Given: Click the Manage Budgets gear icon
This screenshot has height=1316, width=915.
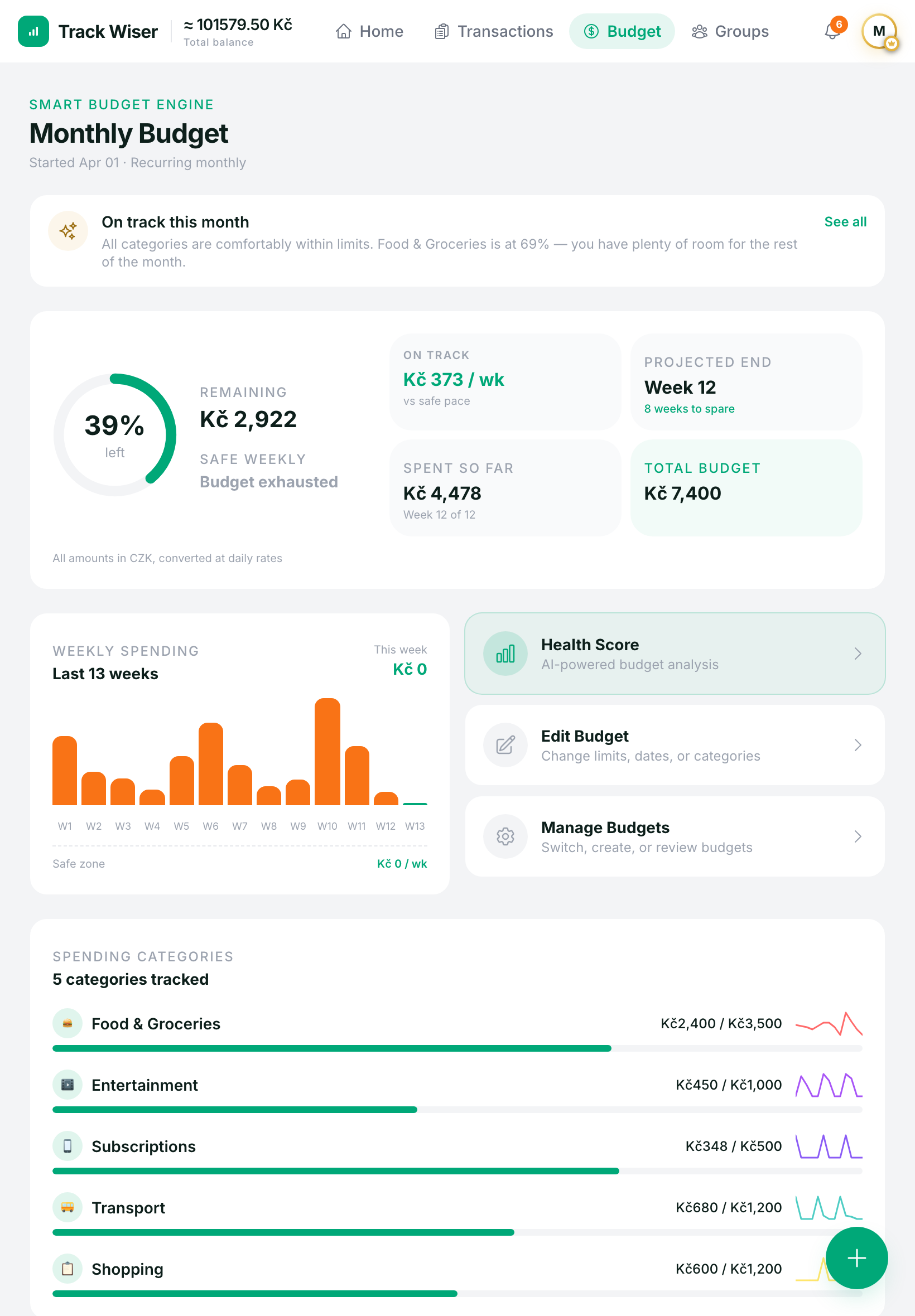Looking at the screenshot, I should pos(504,836).
